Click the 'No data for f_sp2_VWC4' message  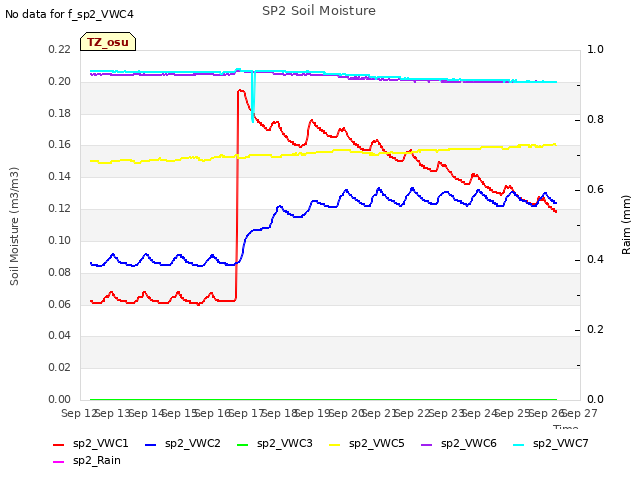tap(69, 14)
